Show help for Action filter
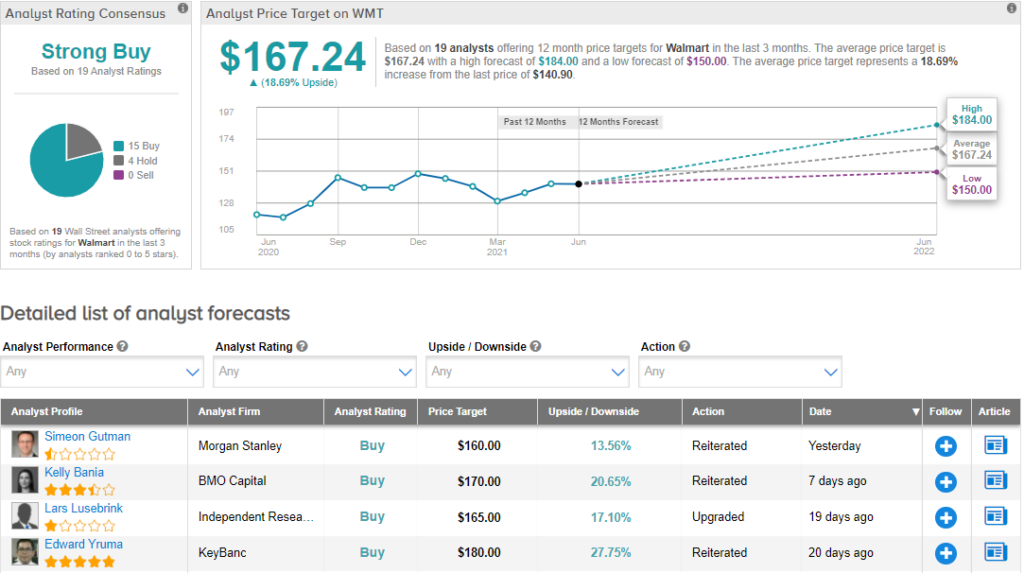 [684, 346]
